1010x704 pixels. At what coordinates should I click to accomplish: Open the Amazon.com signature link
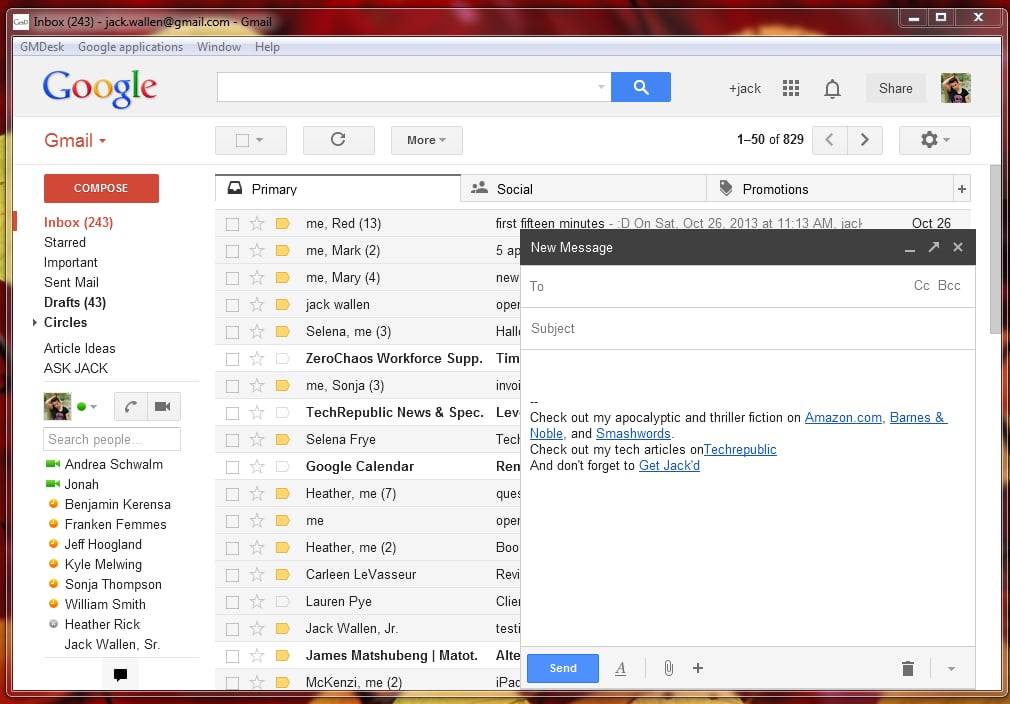(x=843, y=417)
